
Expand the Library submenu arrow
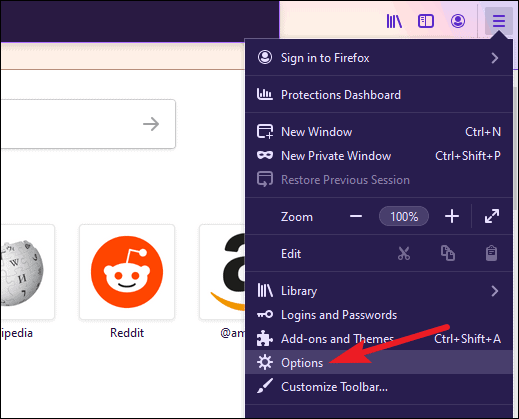495,291
